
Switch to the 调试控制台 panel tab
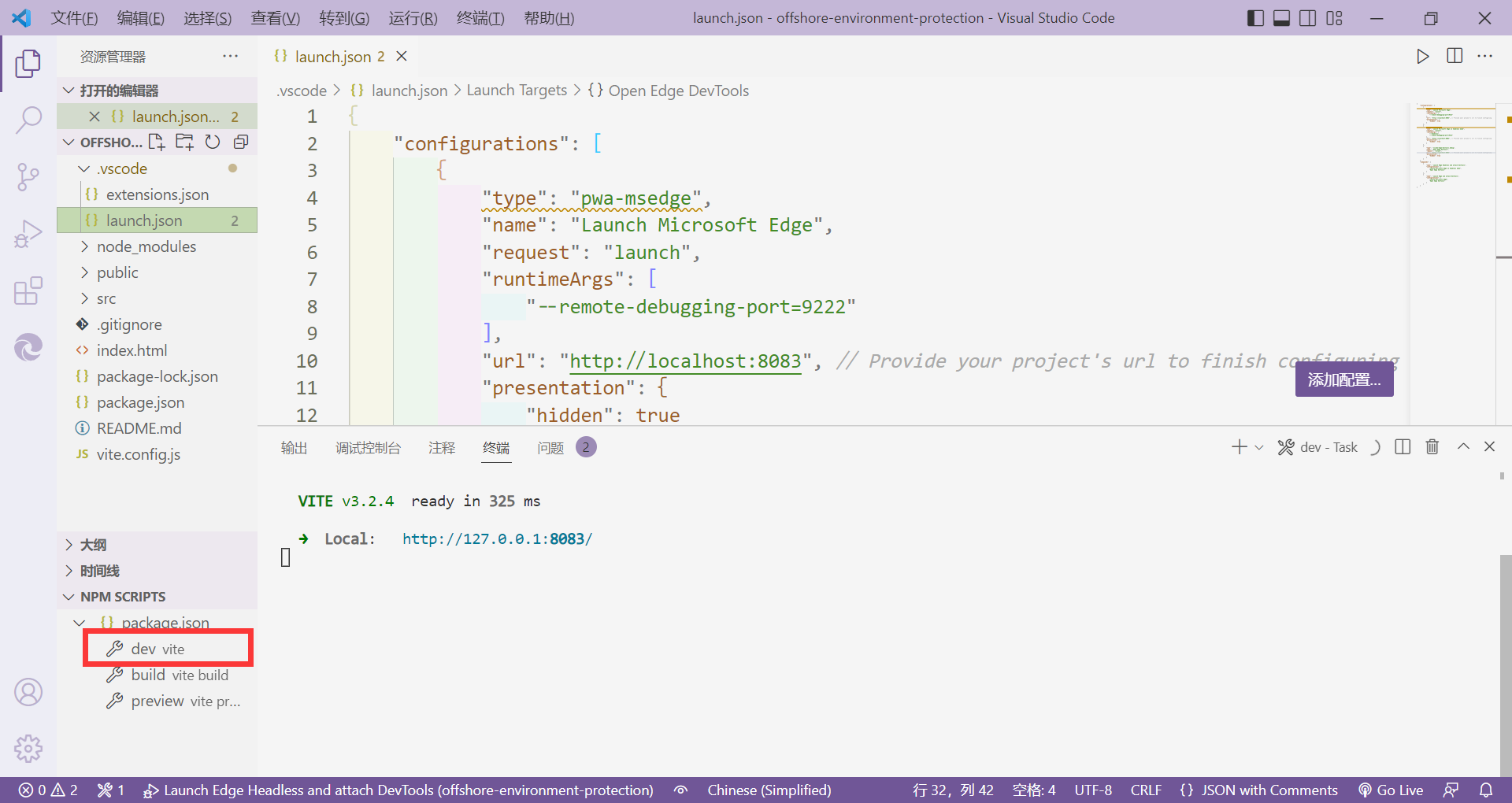[368, 448]
